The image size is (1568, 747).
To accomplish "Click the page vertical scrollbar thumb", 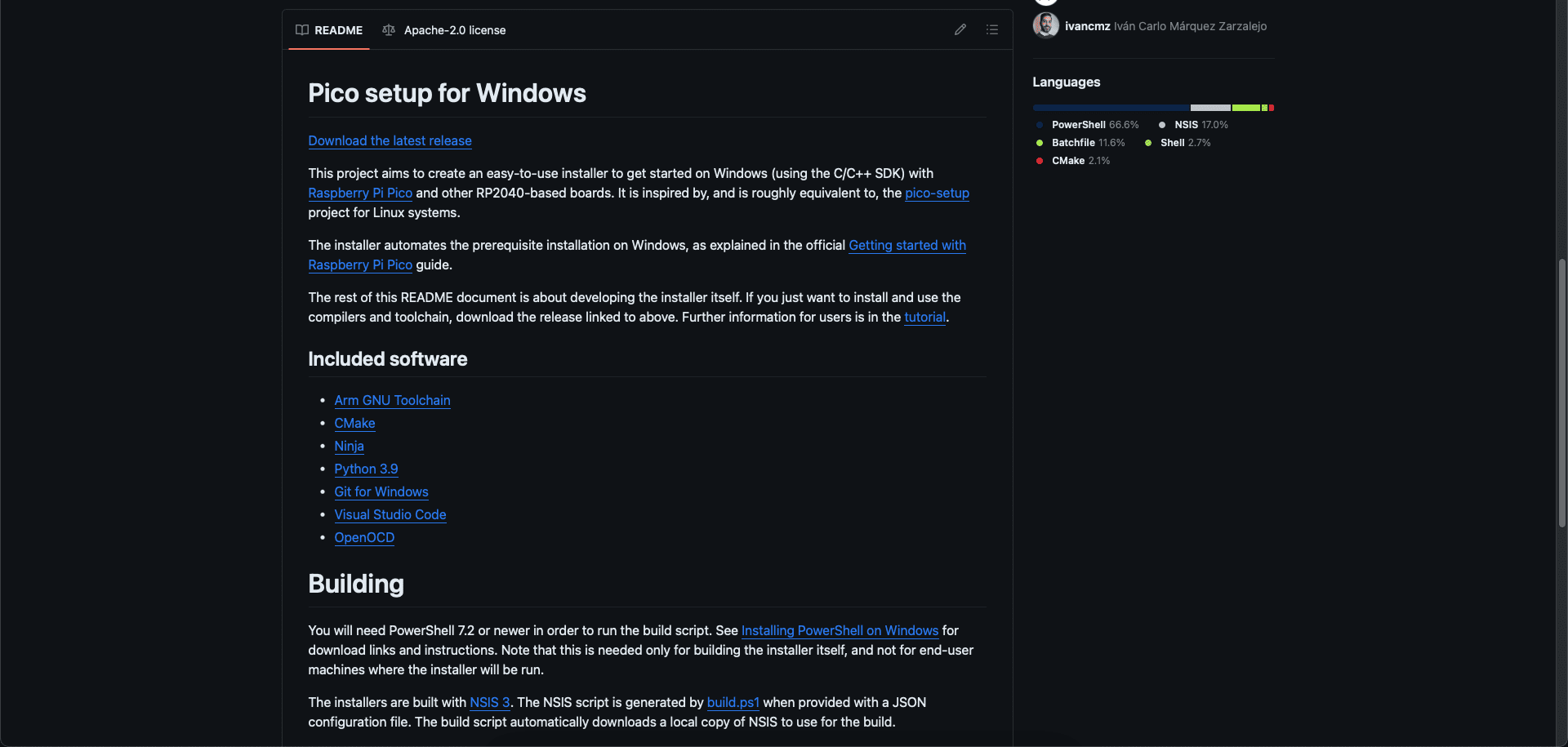I will click(1561, 392).
